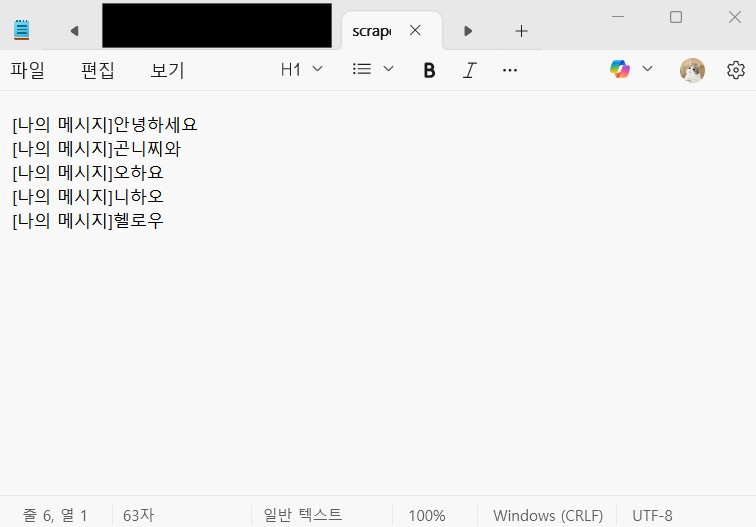756x527 pixels.
Task: Expand the chevron next to Copilot
Action: tap(647, 69)
